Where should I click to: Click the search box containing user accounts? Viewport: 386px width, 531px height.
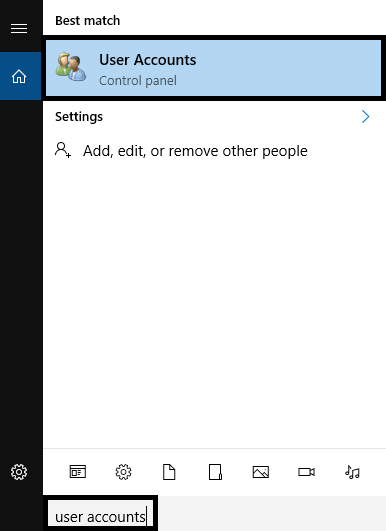pyautogui.click(x=101, y=516)
